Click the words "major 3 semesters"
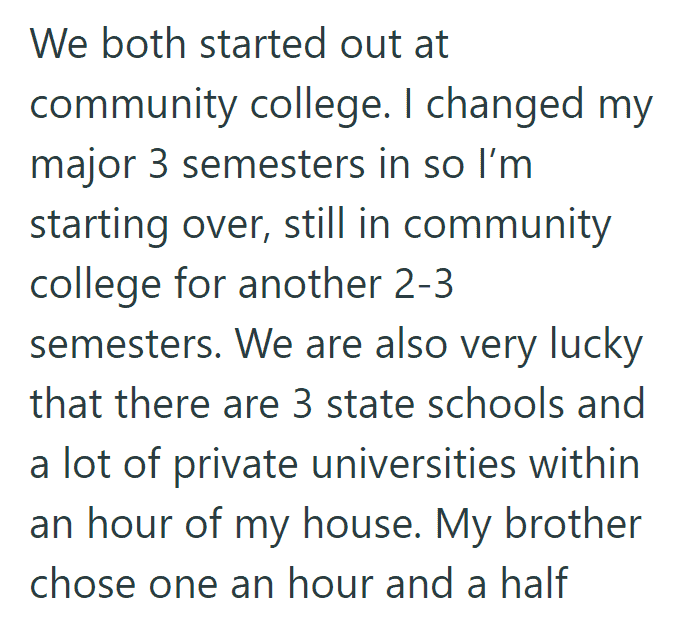688x619 pixels. [197, 165]
